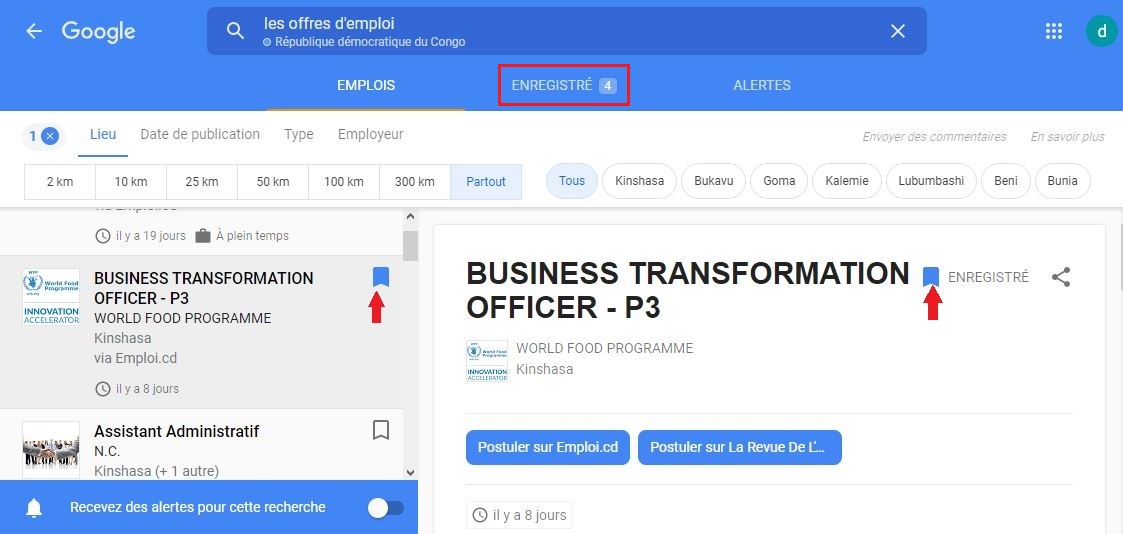
Task: Filter by the Bunia chip
Action: pos(1062,181)
